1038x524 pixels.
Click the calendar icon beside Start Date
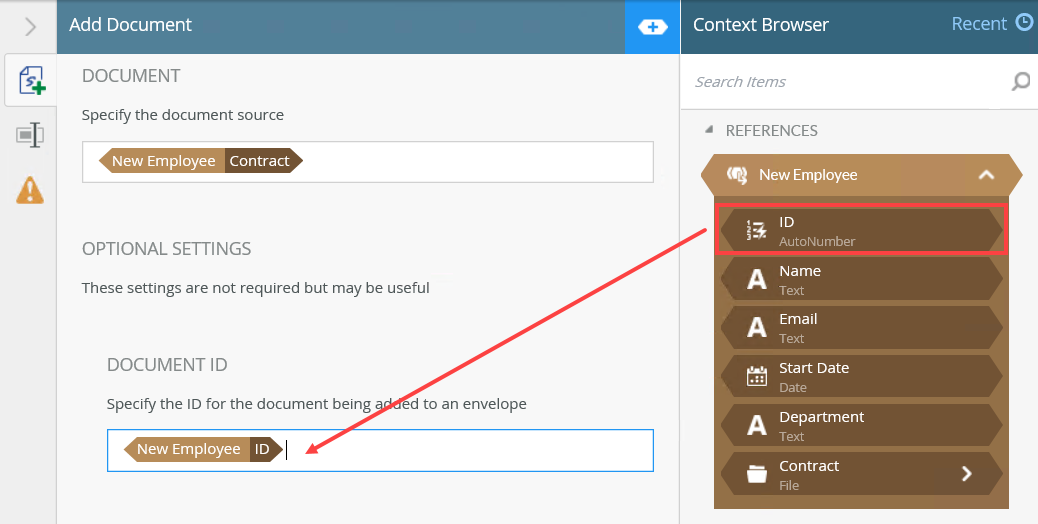(757, 376)
